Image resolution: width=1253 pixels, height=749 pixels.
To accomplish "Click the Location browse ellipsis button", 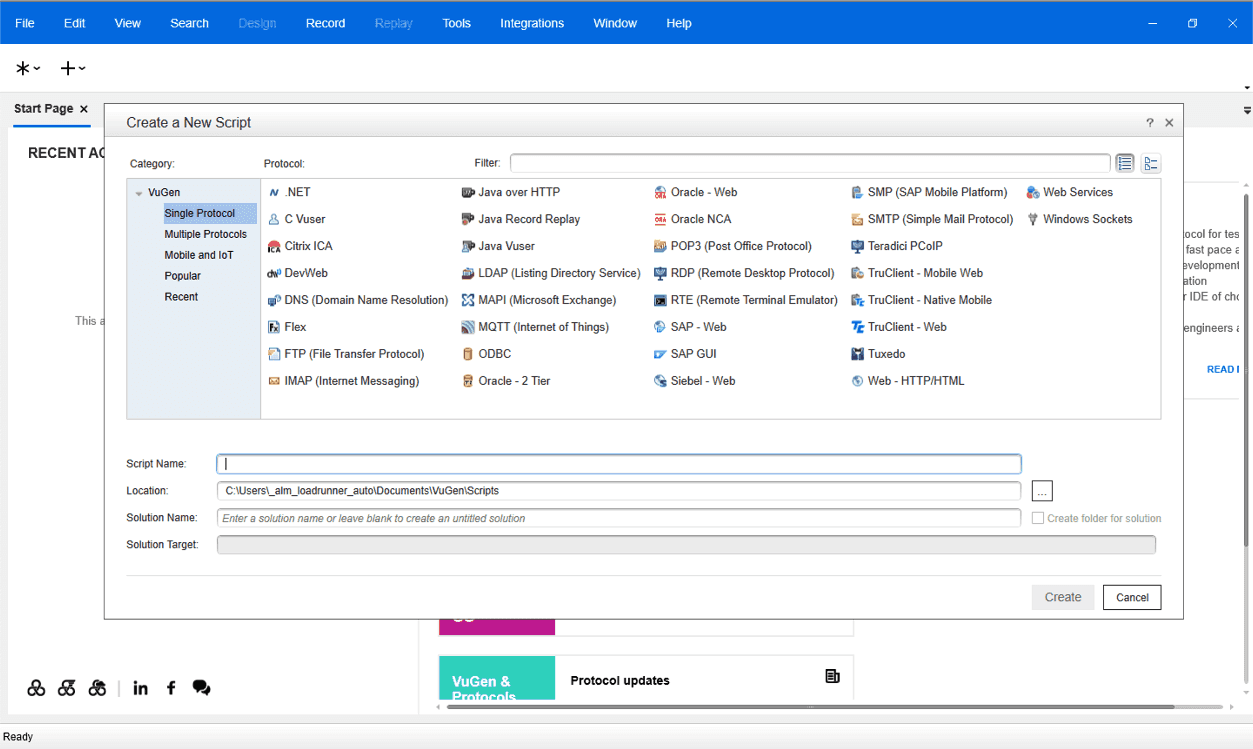I will point(1042,491).
